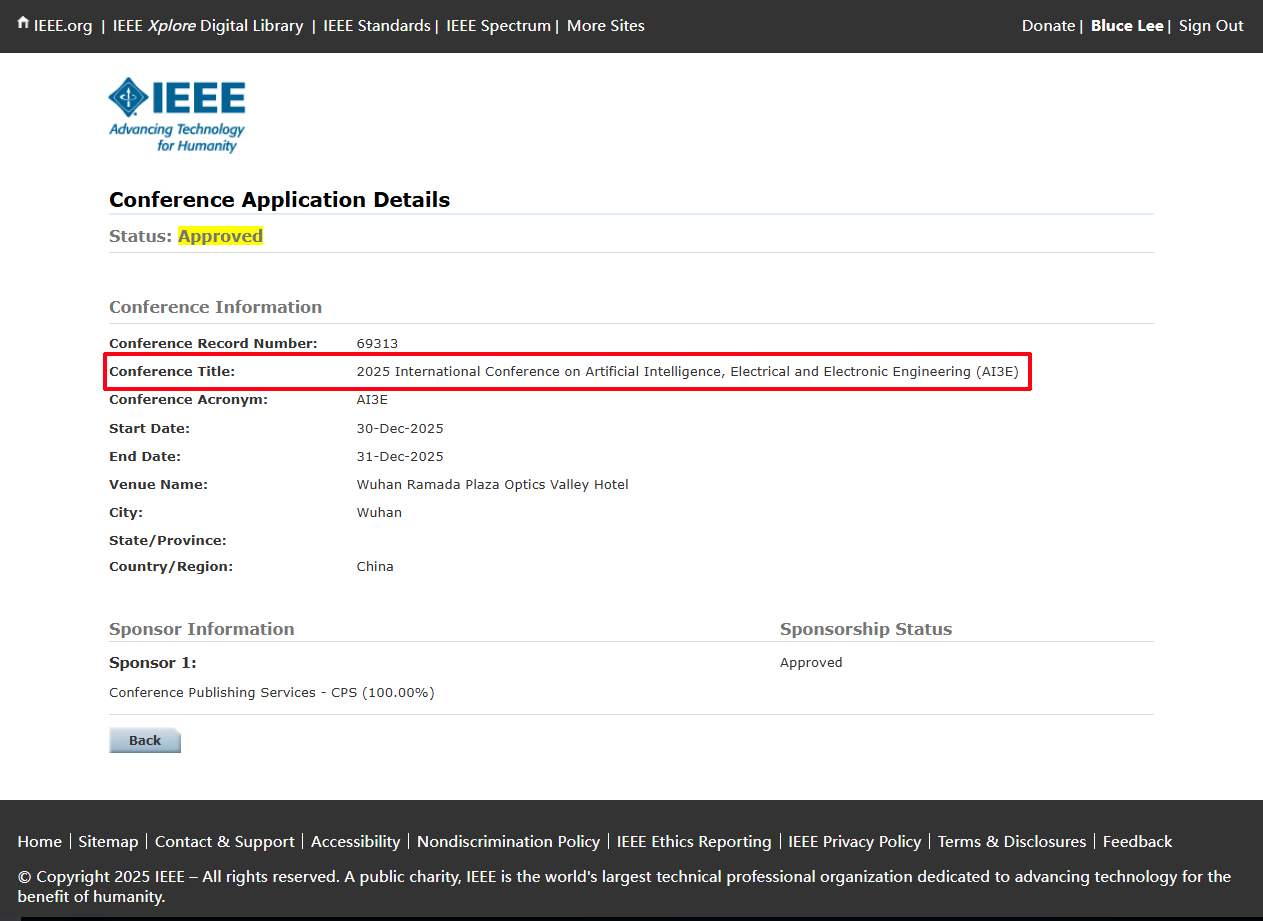Click the IEEE logo image

[x=177, y=114]
